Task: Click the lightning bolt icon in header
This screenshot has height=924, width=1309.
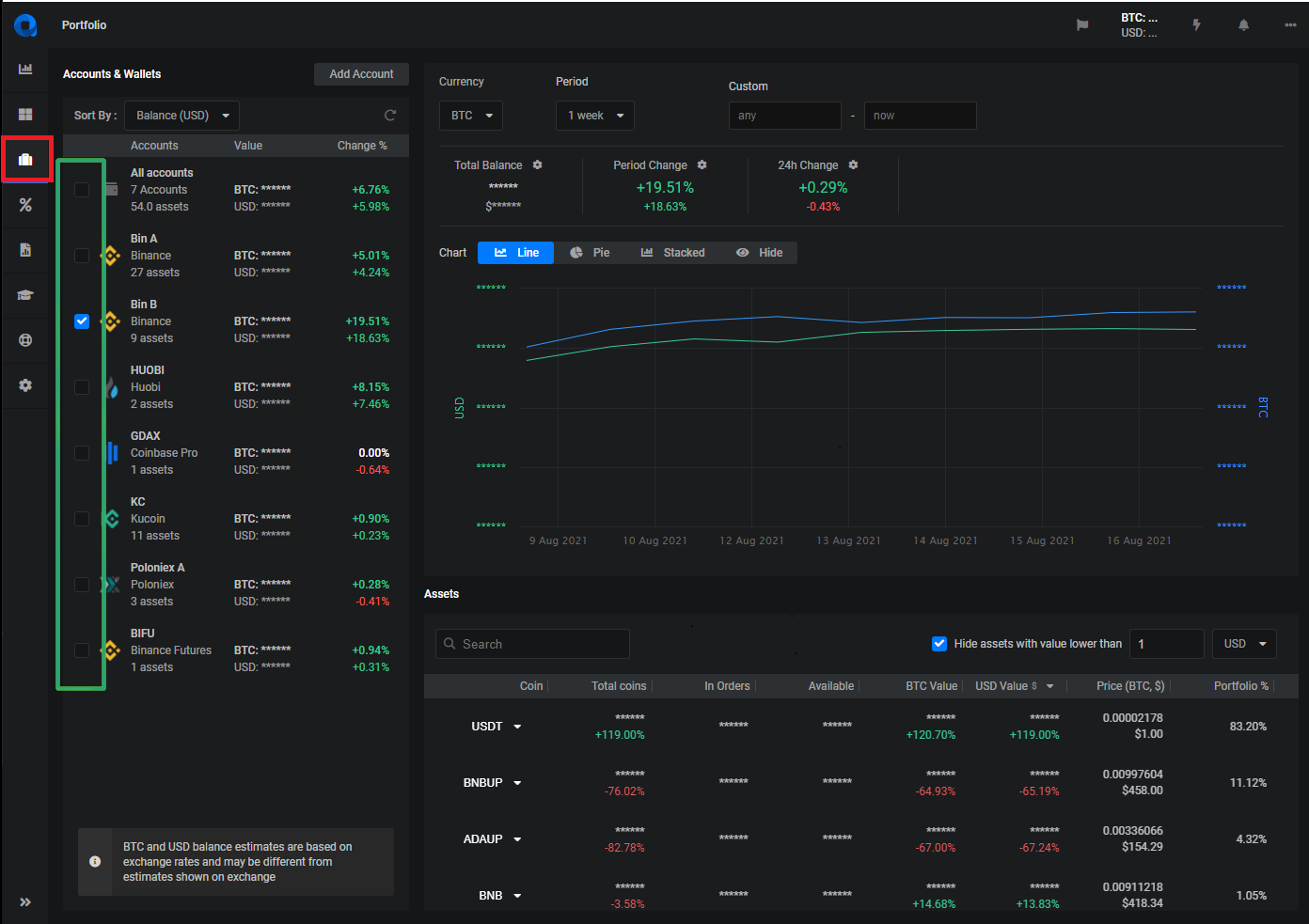Action: point(1196,25)
